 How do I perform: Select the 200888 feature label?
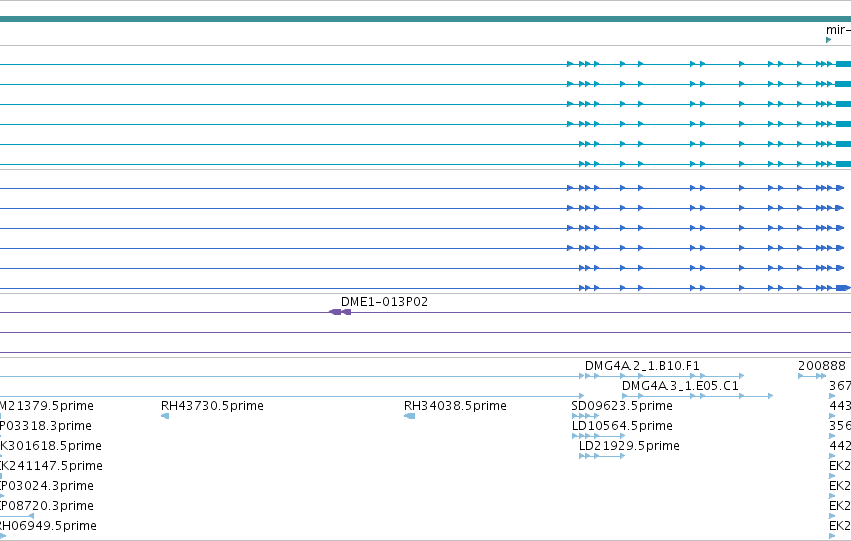822,366
